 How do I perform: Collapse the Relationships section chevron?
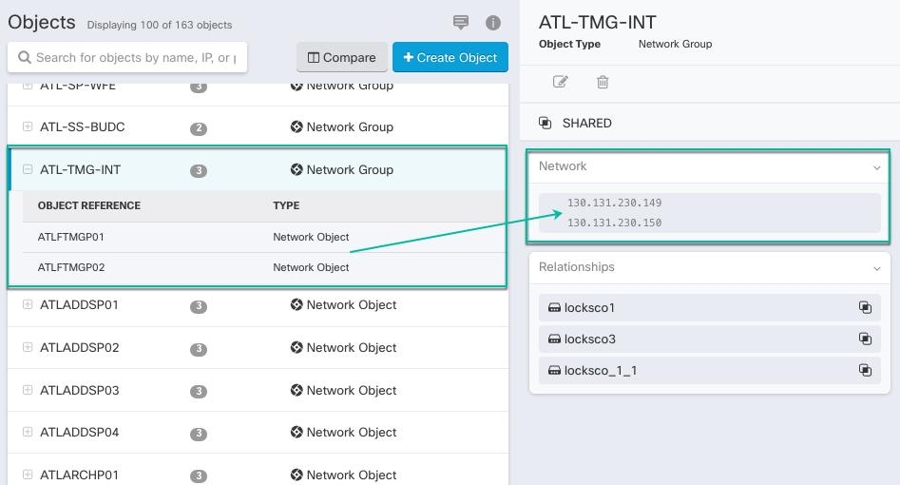pos(877,268)
